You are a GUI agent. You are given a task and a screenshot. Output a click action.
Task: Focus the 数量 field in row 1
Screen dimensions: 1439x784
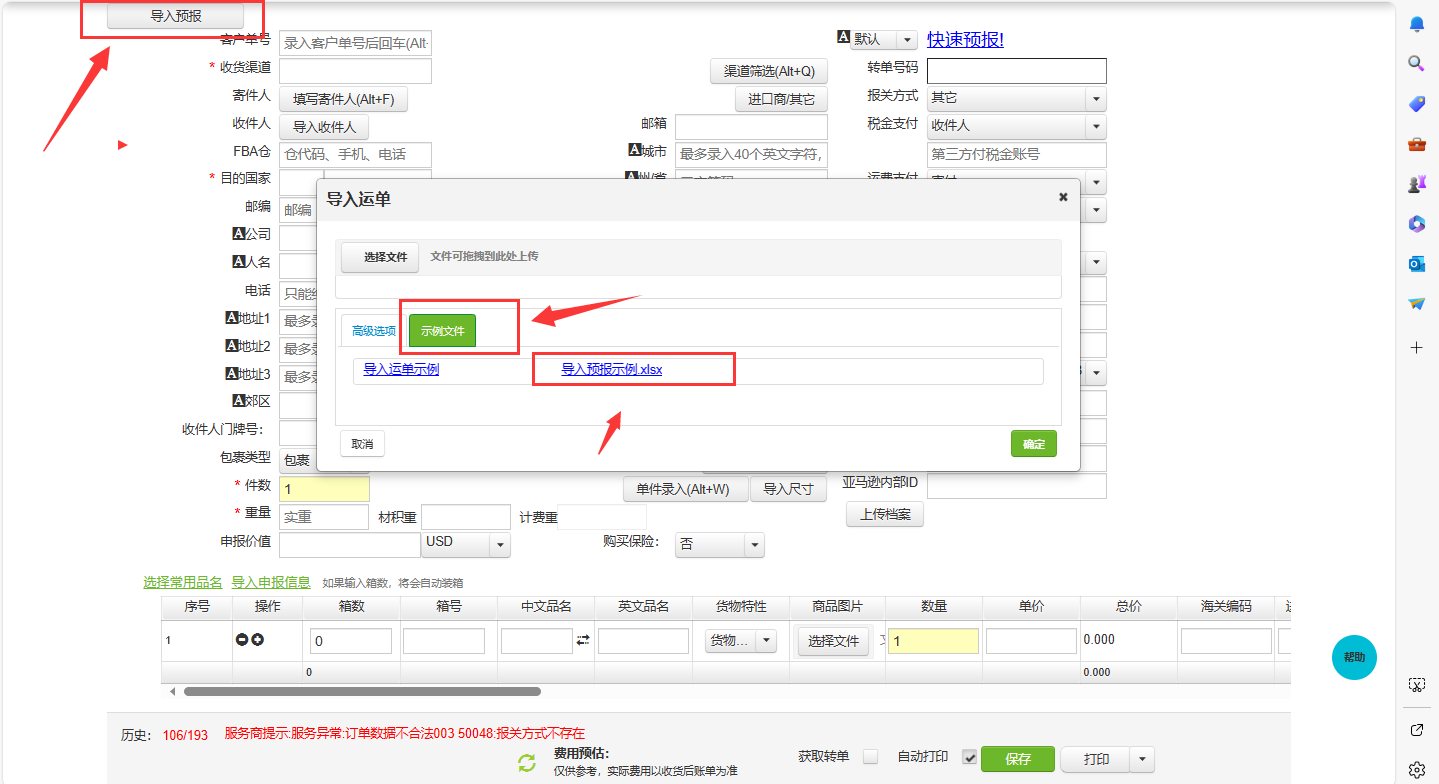[933, 641]
